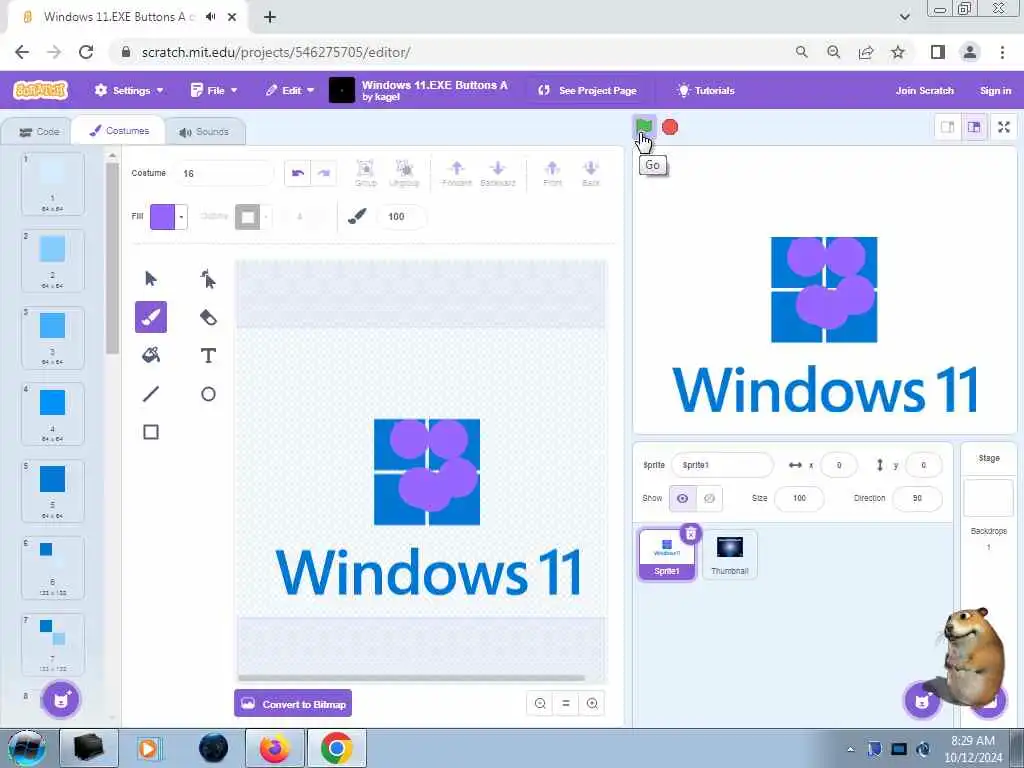This screenshot has width=1024, height=768.
Task: Click Join Scratch
Action: coord(924,90)
